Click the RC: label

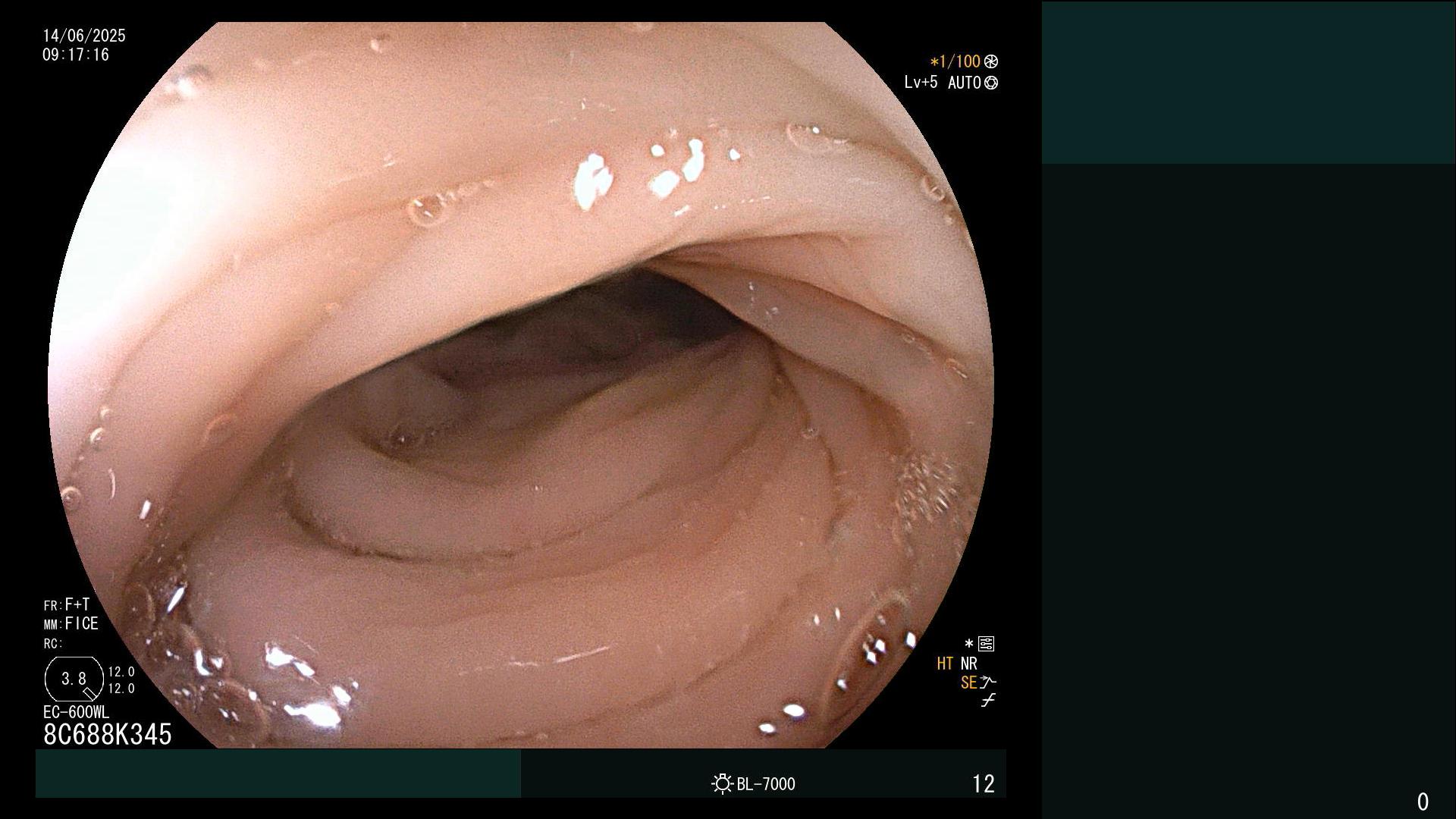[53, 644]
